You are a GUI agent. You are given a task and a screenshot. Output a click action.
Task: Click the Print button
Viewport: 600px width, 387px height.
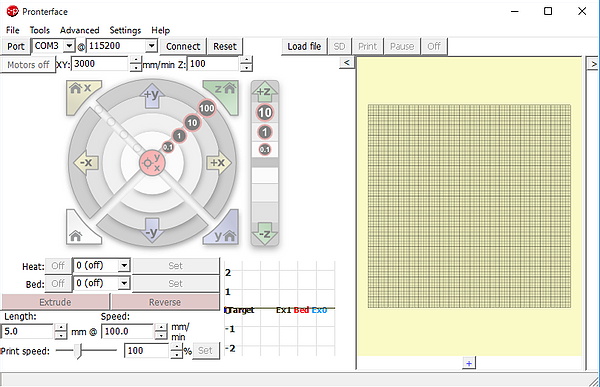tap(367, 46)
